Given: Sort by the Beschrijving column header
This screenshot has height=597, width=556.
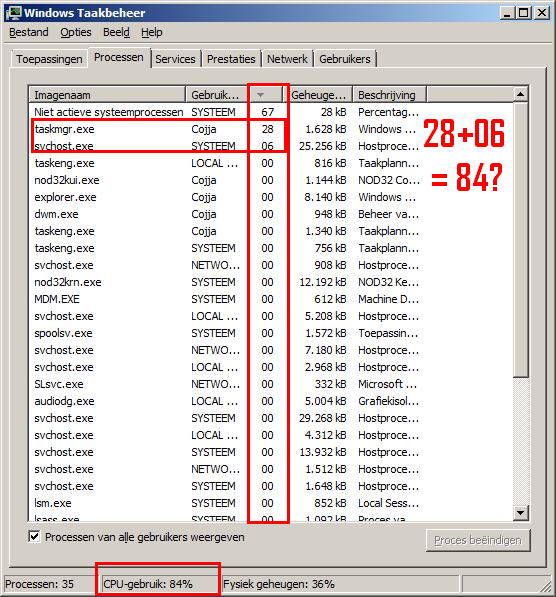Looking at the screenshot, I should tap(390, 94).
